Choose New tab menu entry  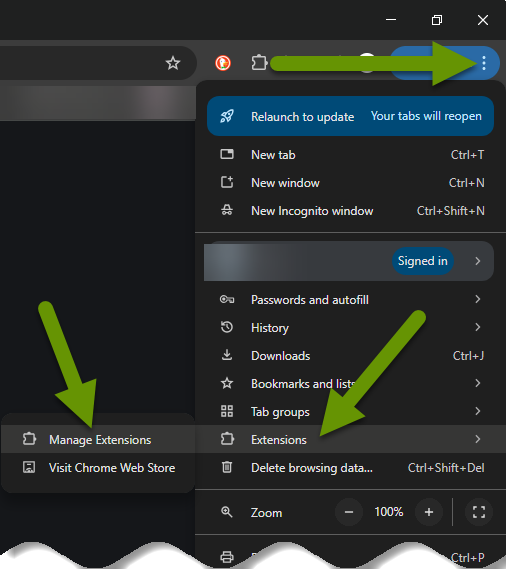point(350,155)
